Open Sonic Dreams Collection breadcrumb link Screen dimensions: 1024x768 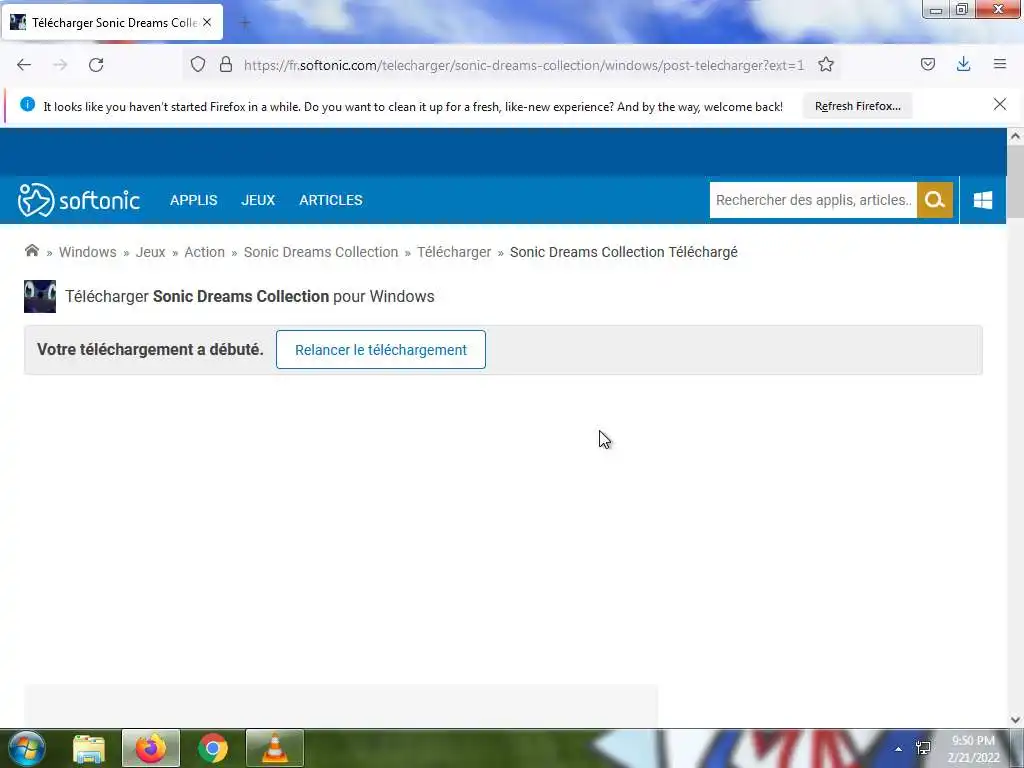coord(321,252)
